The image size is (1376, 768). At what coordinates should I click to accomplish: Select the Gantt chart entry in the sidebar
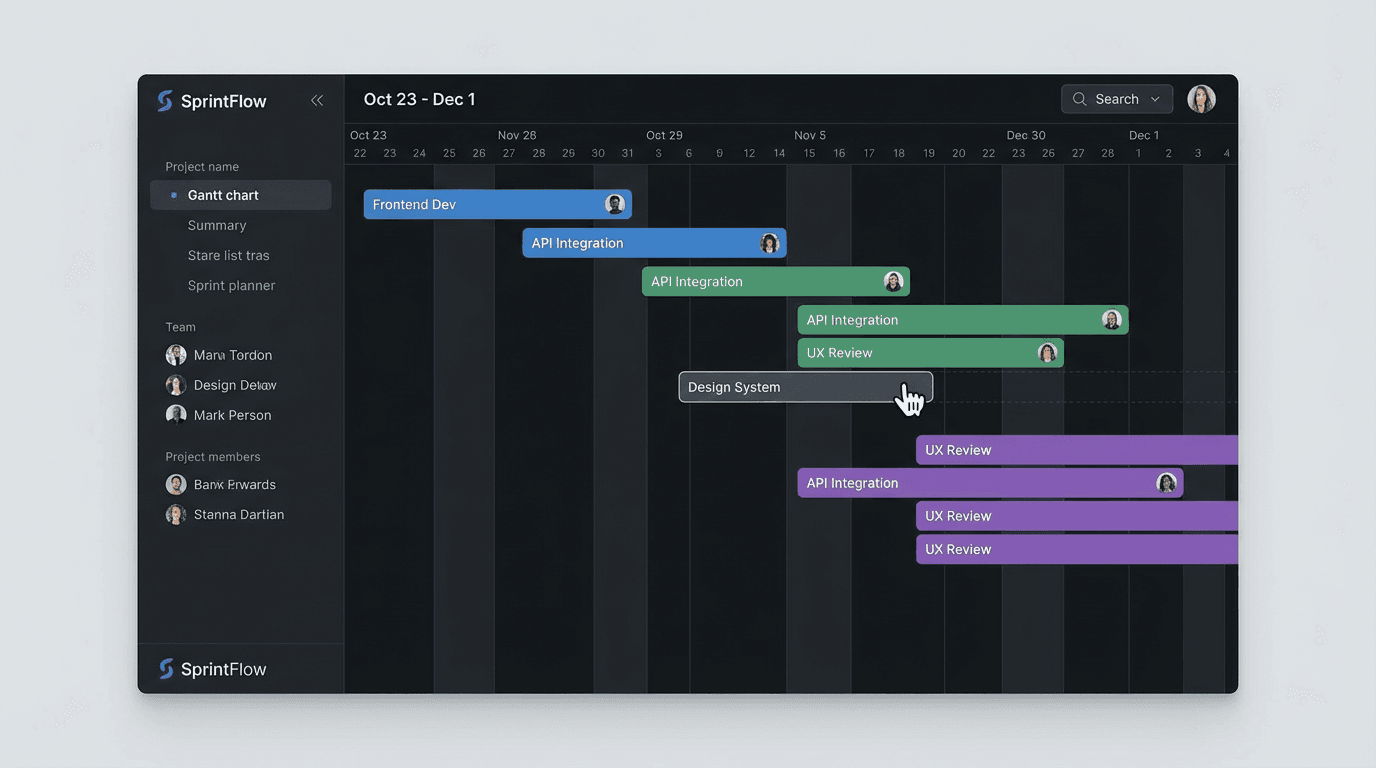(224, 194)
